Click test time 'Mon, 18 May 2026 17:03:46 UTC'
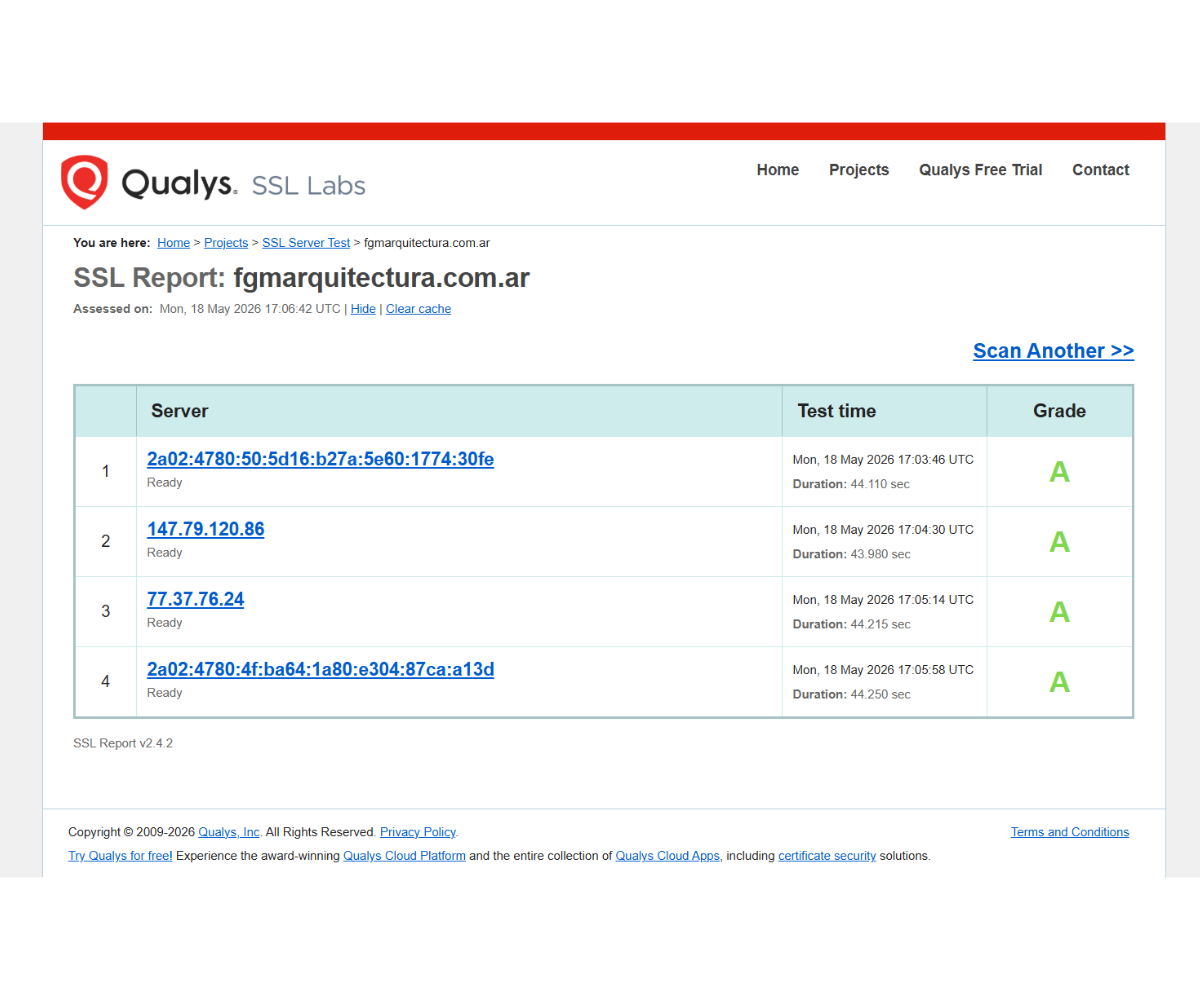This screenshot has width=1200, height=1000. click(x=883, y=460)
